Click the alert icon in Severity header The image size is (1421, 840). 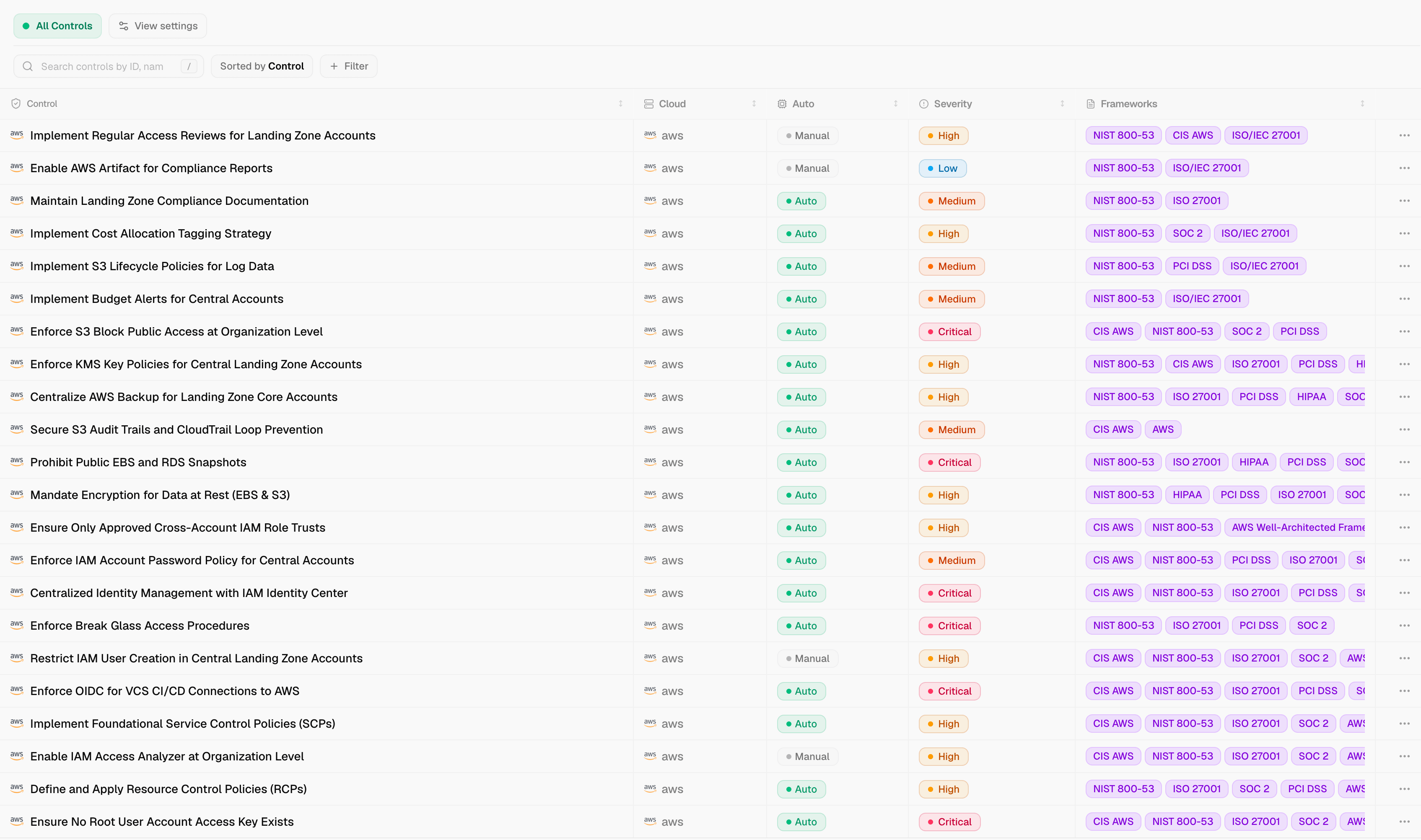pos(924,103)
